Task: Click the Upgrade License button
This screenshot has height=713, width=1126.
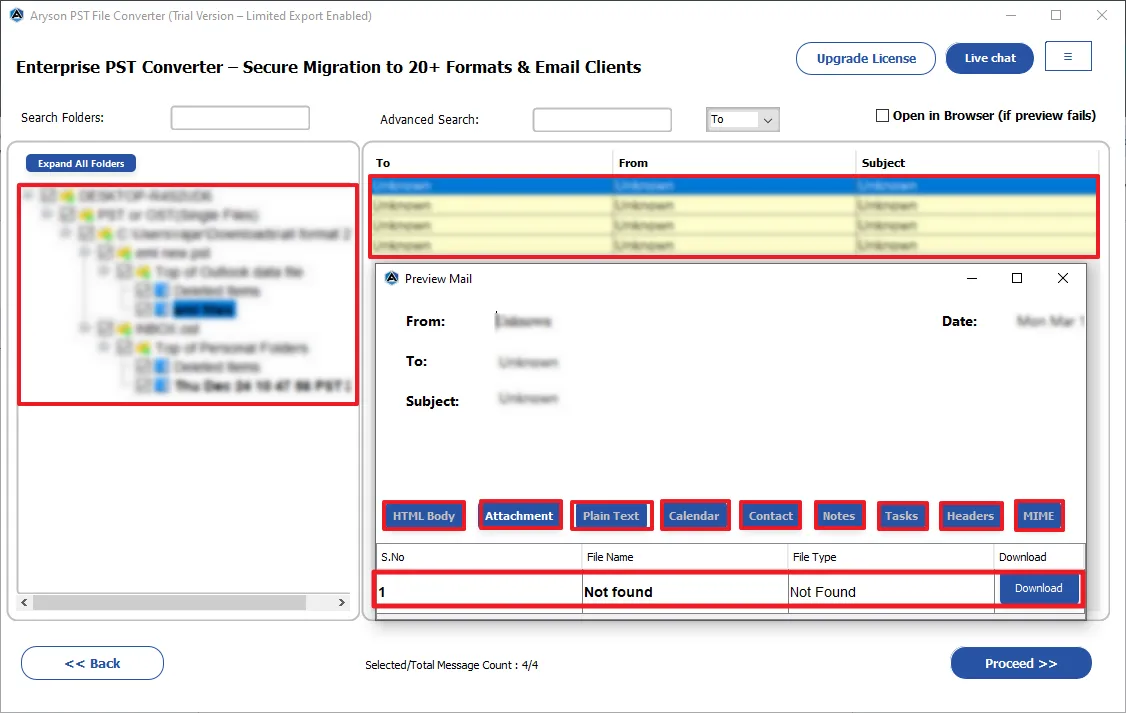Action: pos(866,58)
